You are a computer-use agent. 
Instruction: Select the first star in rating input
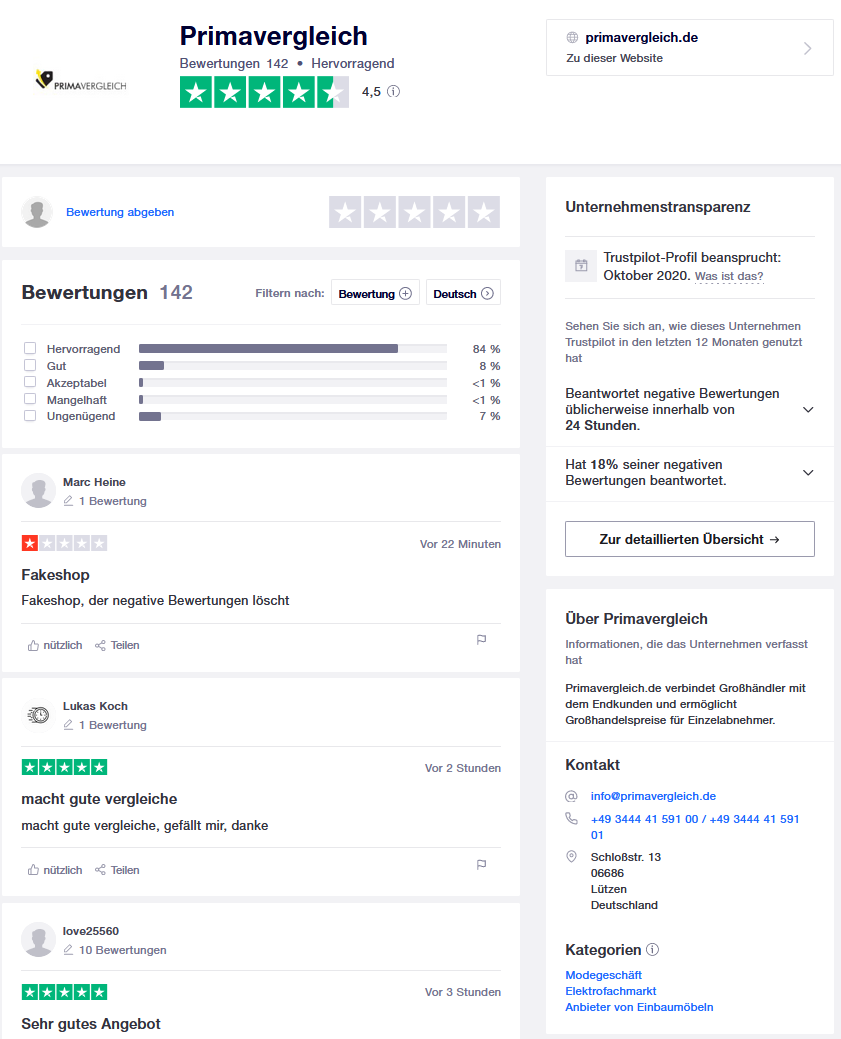point(345,212)
